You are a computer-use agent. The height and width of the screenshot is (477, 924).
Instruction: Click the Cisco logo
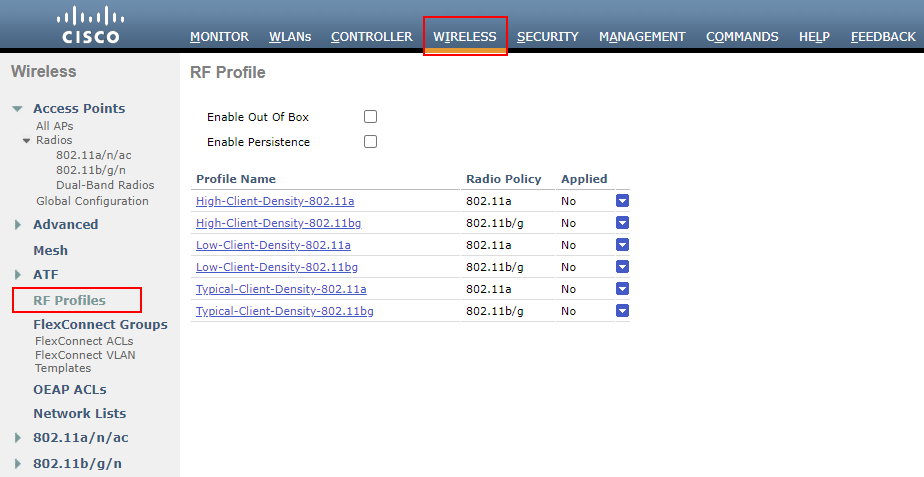pyautogui.click(x=91, y=25)
